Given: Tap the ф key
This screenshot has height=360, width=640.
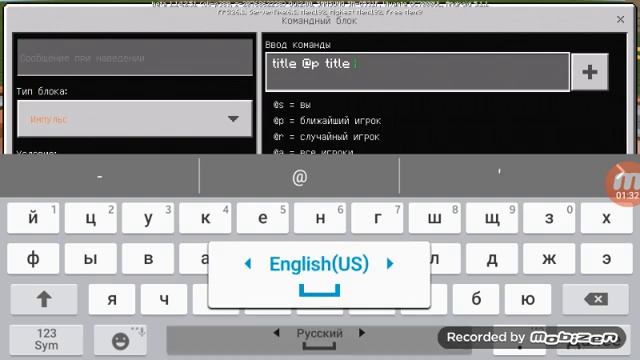Looking at the screenshot, I should click(33, 258).
